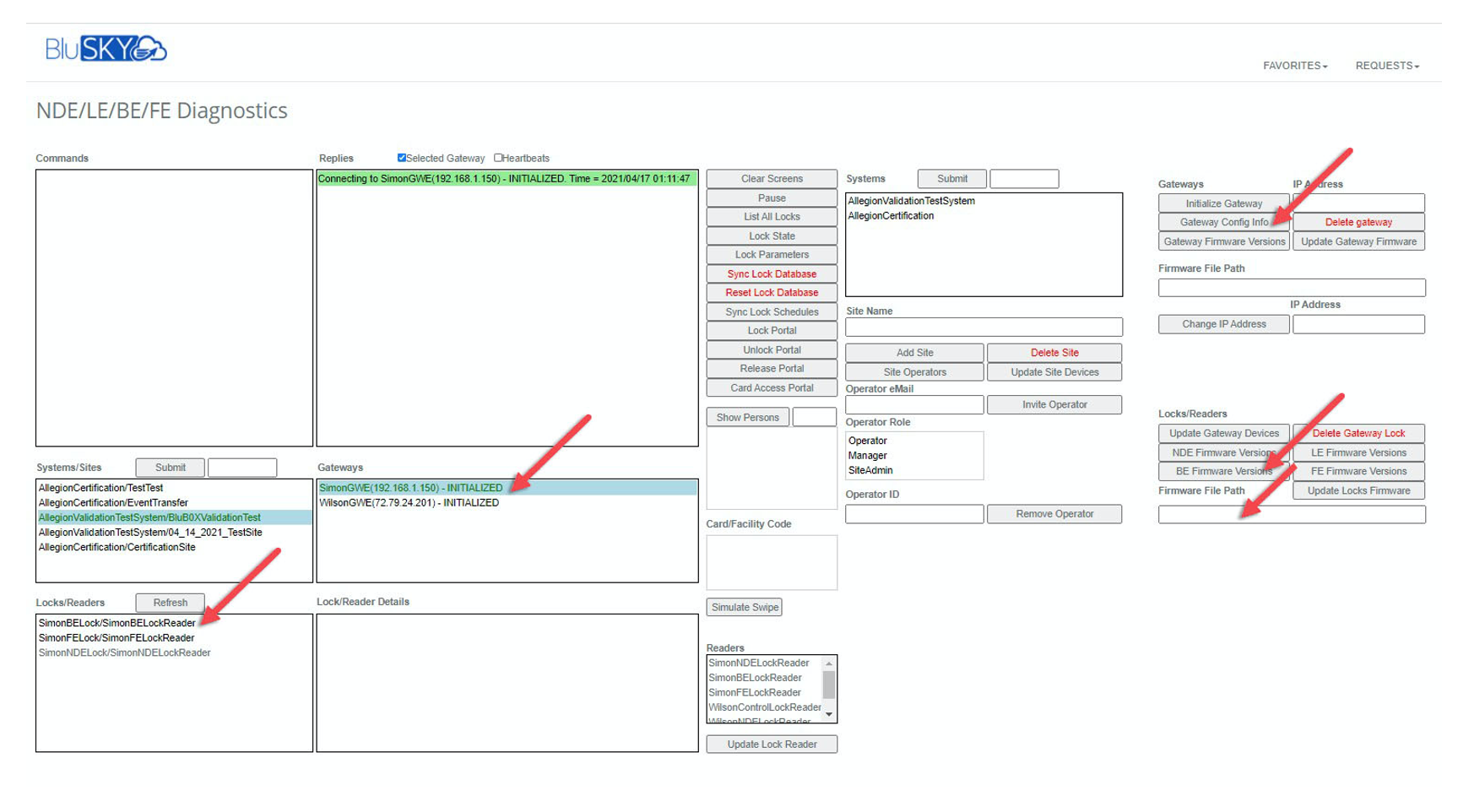Select AllegionCertification in Systems list
Viewport: 1458px width, 812px height.
(x=891, y=216)
